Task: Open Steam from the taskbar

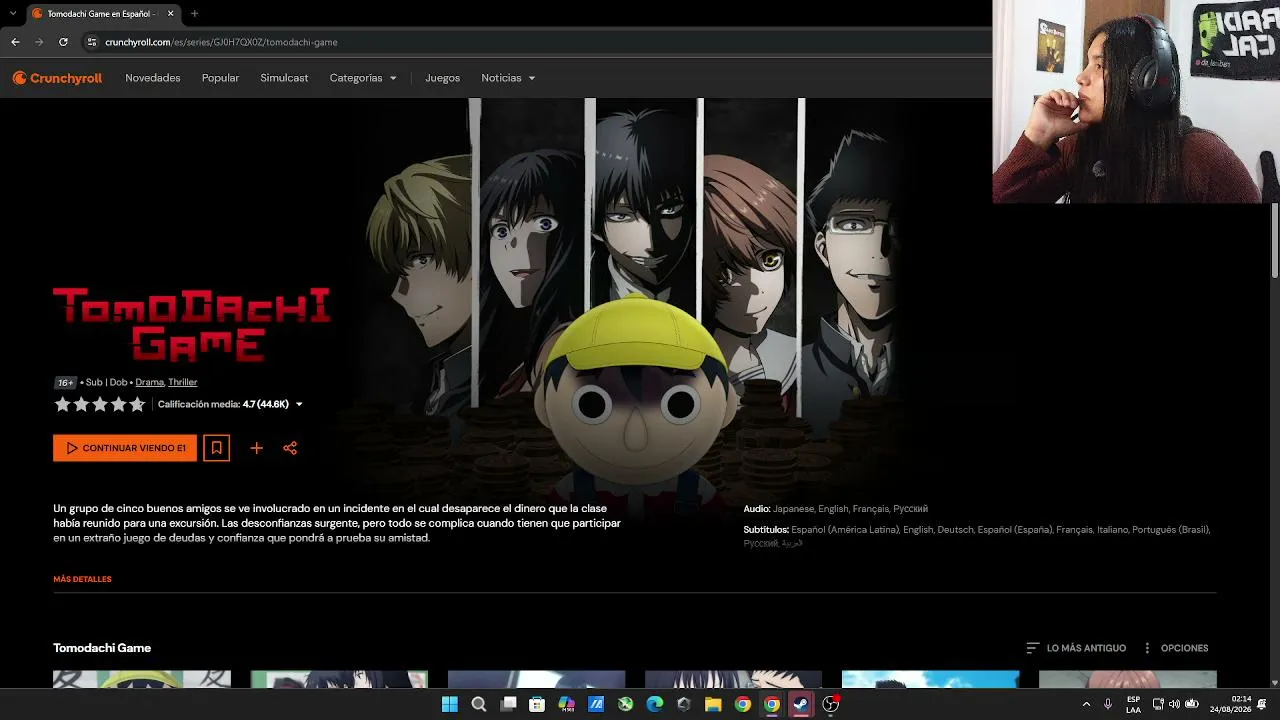Action: (x=801, y=704)
